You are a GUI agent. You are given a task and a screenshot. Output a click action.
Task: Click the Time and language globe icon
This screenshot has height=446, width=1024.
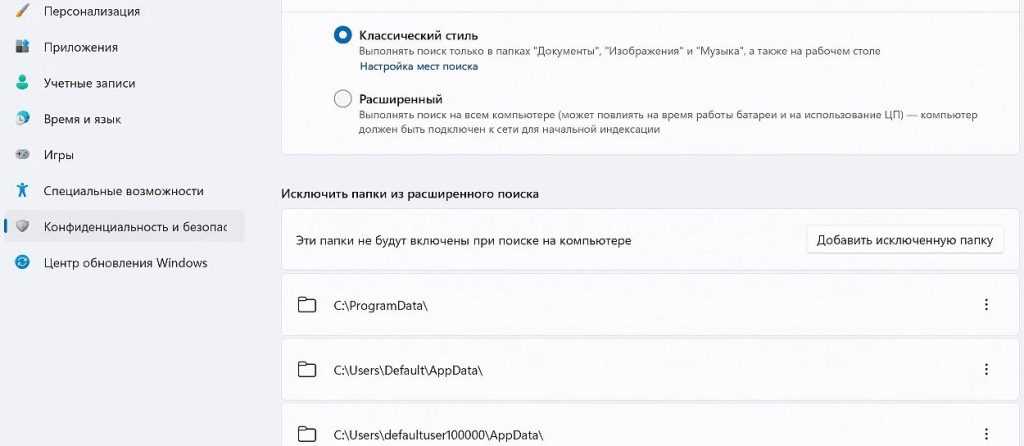pyautogui.click(x=22, y=119)
